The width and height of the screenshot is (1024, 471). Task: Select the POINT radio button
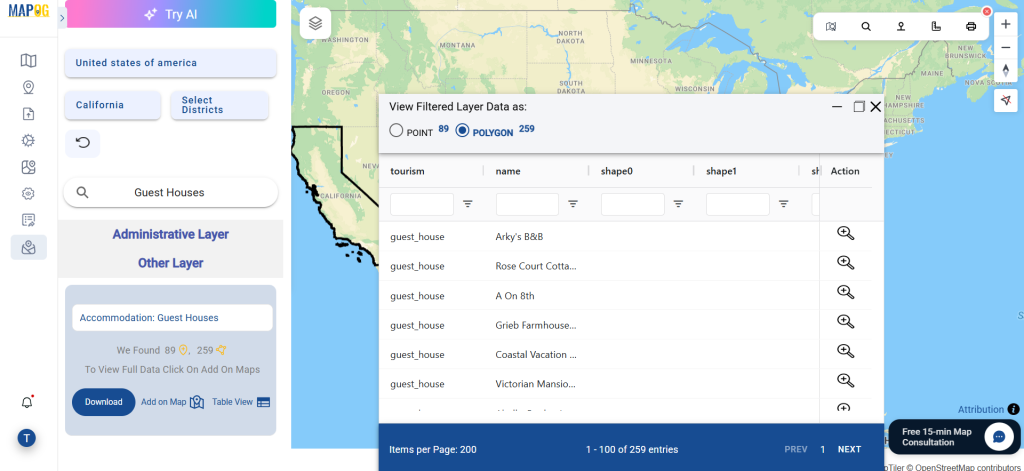396,130
